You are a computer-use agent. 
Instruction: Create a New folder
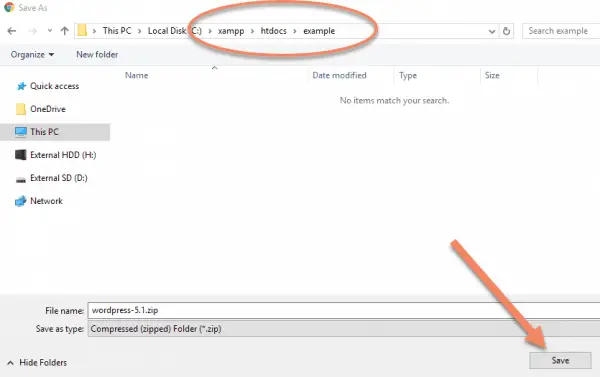[97, 55]
